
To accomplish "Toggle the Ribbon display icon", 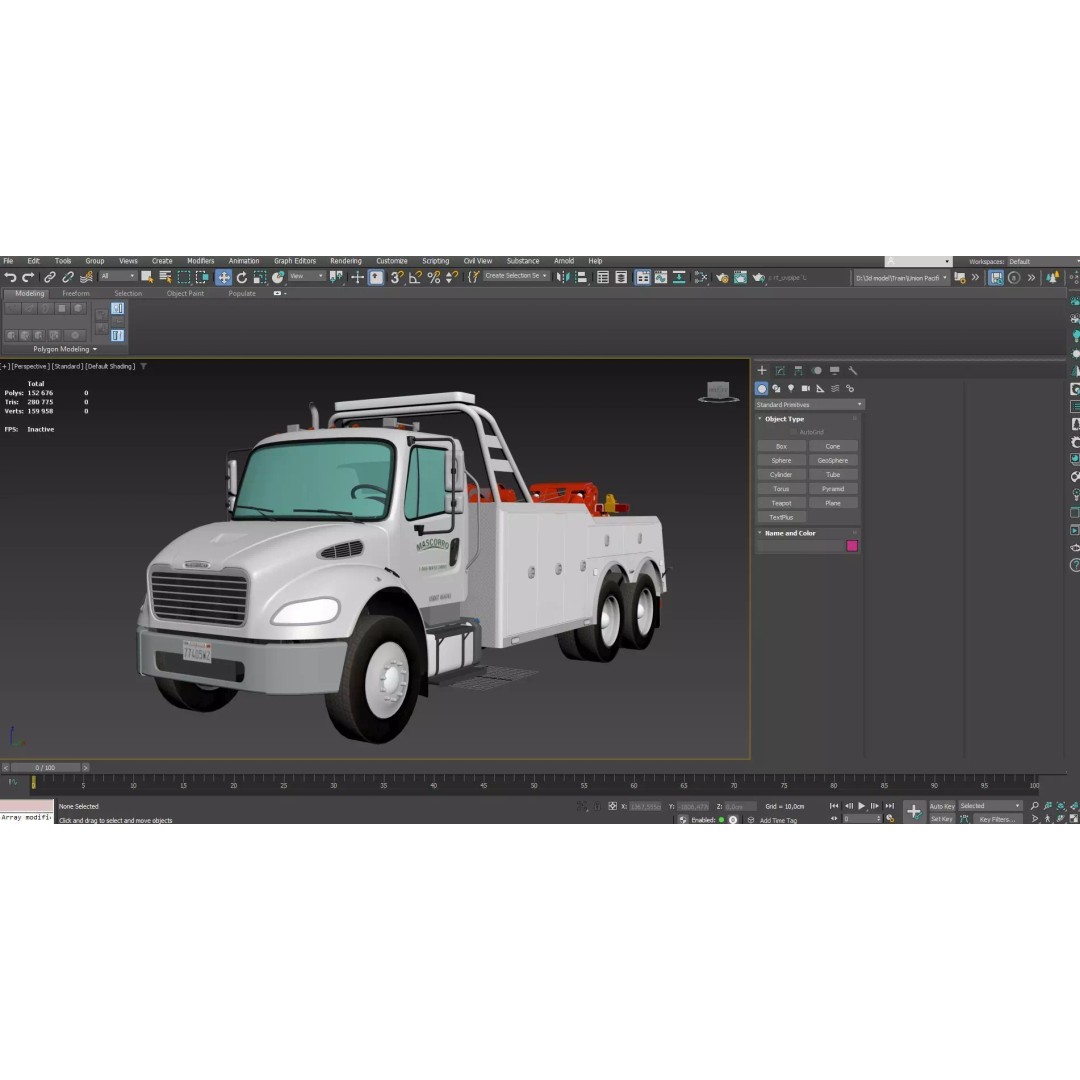I will pos(643,278).
